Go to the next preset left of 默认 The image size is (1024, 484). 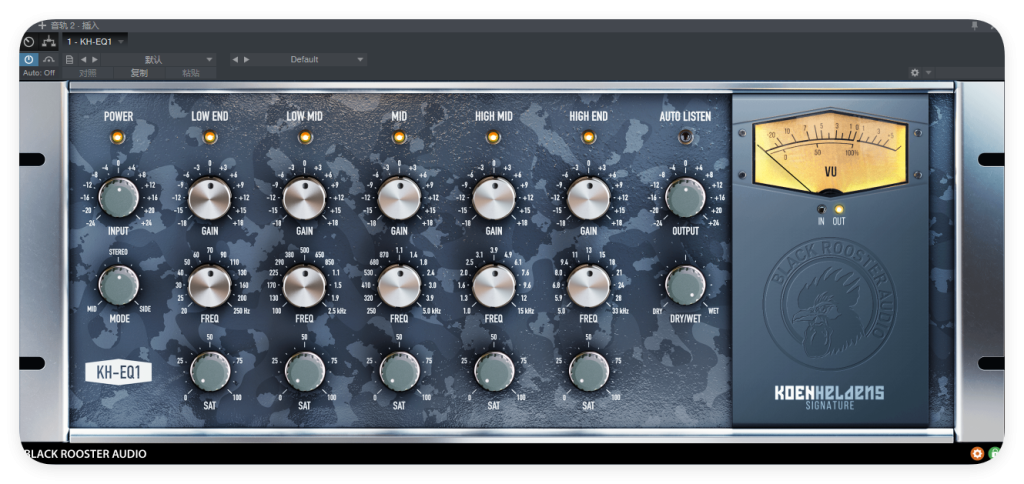[95, 59]
